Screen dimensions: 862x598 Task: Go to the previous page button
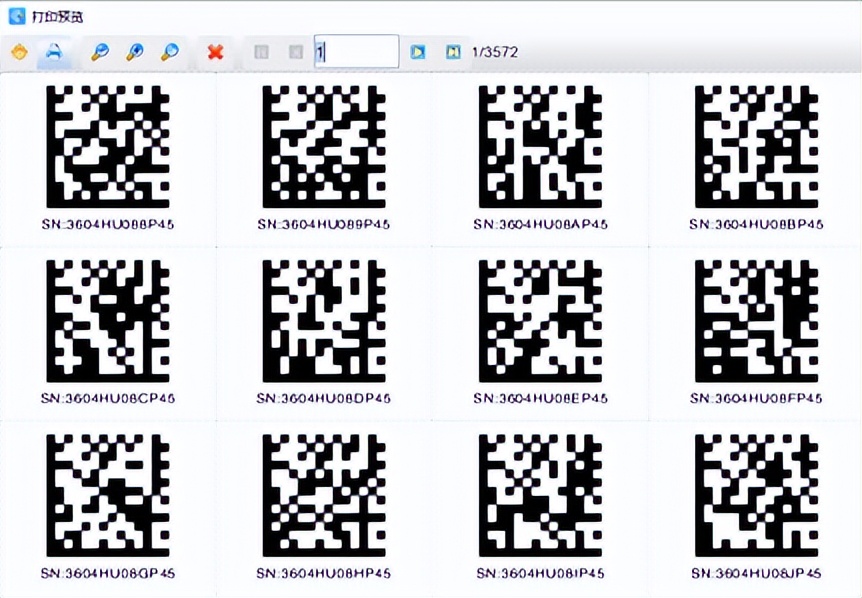[295, 52]
